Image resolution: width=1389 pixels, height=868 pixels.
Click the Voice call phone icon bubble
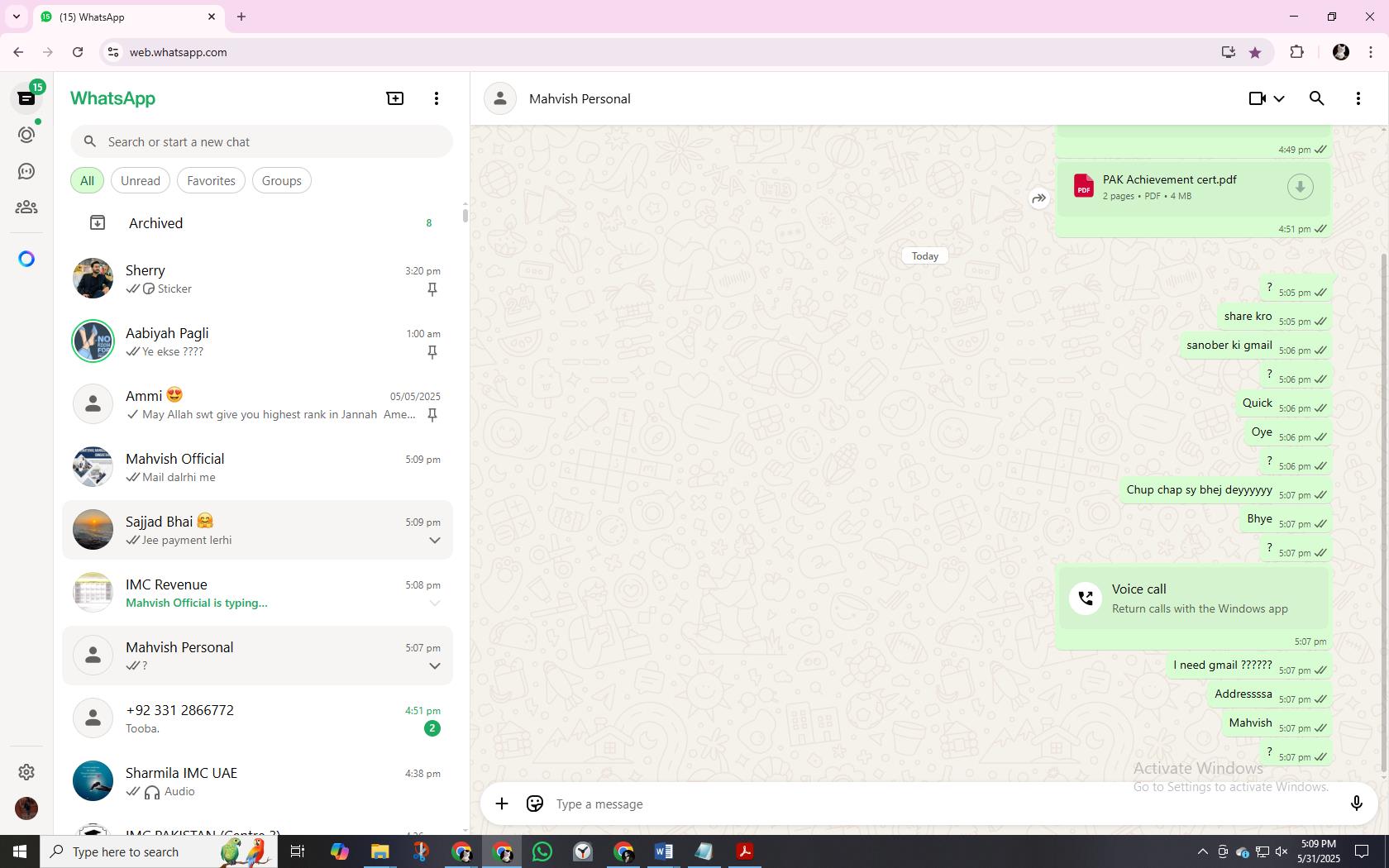coord(1086,598)
